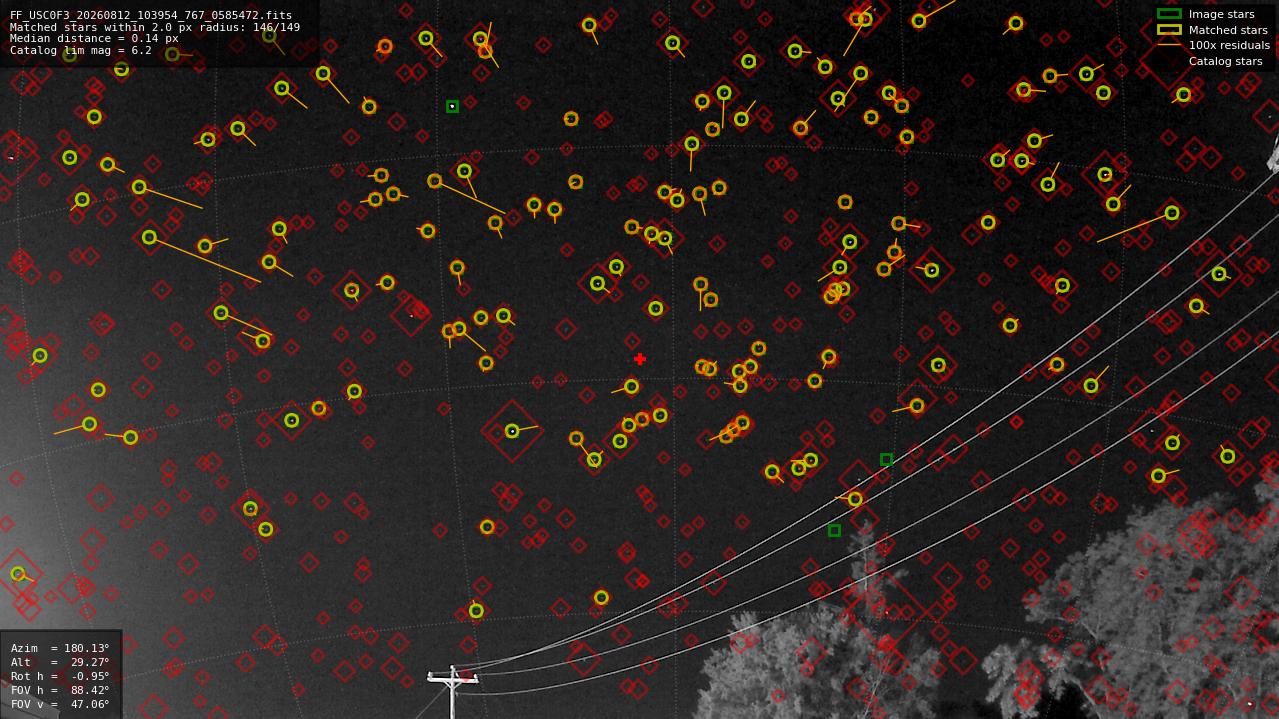Select matched star circle nearest utility pole
The width and height of the screenshot is (1279, 719).
point(476,611)
